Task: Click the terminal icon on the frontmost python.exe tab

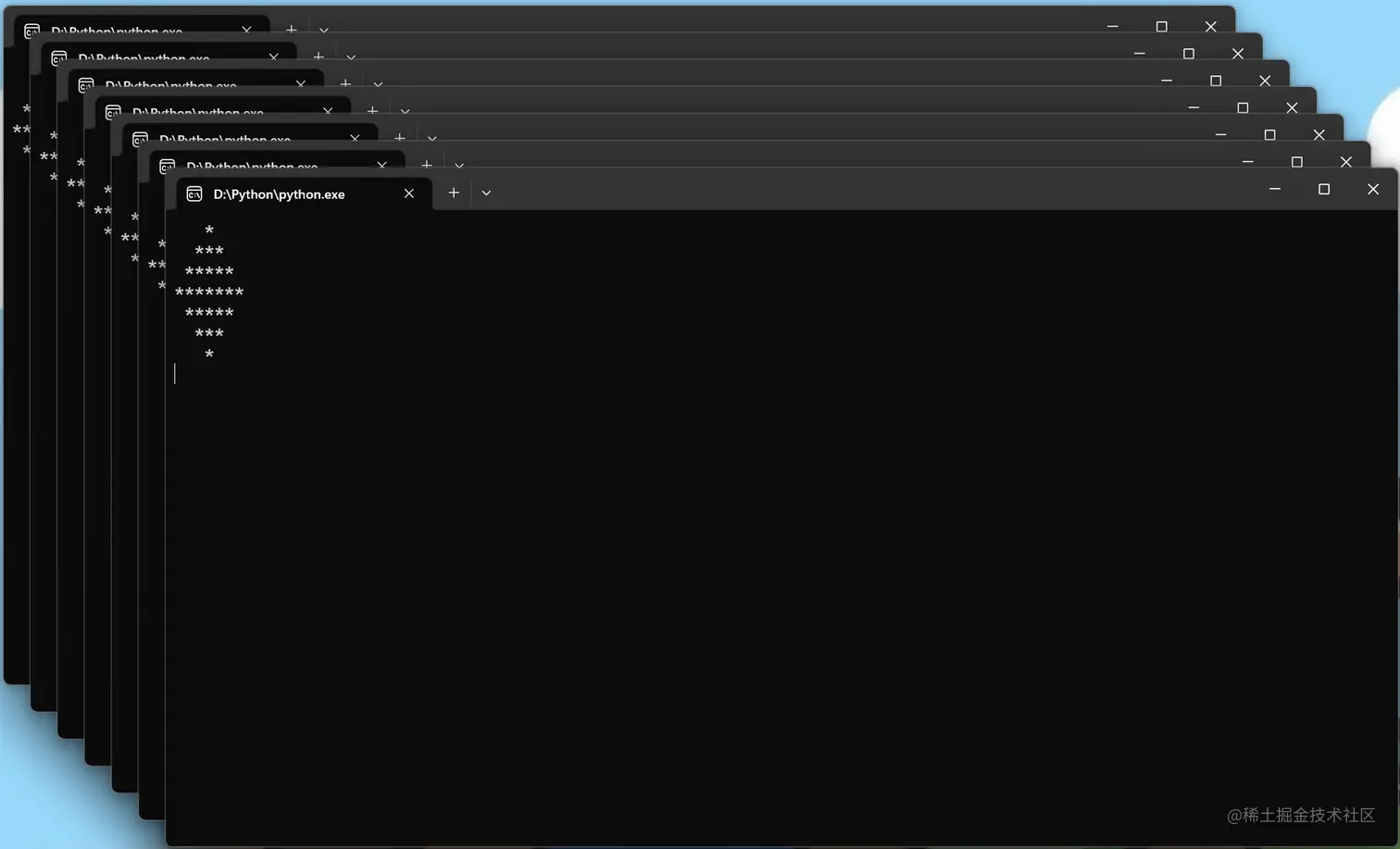Action: click(x=194, y=194)
